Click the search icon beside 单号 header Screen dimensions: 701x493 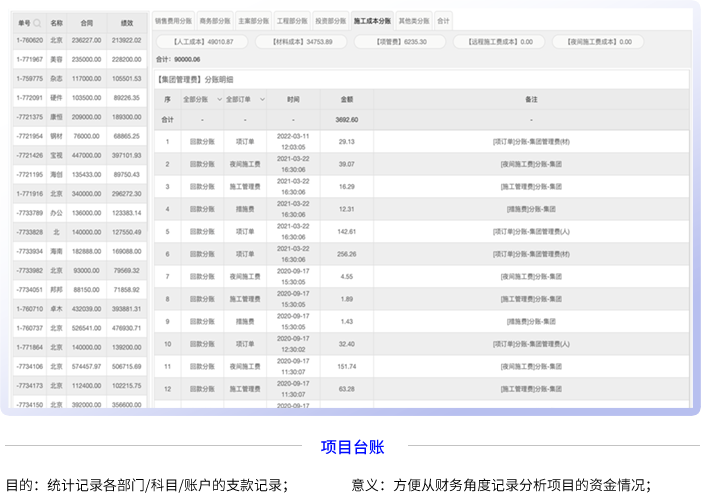tap(38, 22)
